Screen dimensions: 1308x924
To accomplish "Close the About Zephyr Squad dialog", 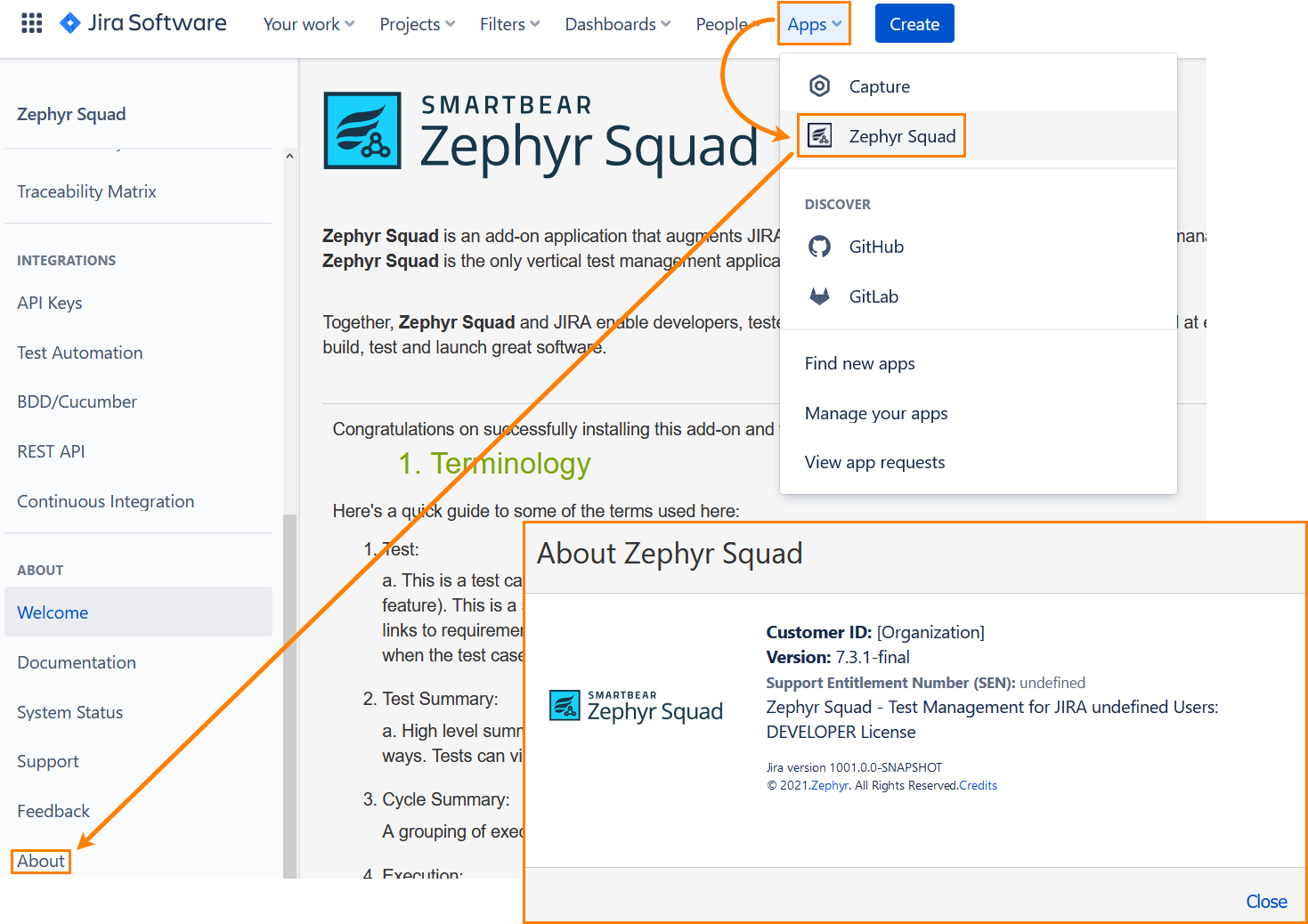I will (x=1265, y=901).
